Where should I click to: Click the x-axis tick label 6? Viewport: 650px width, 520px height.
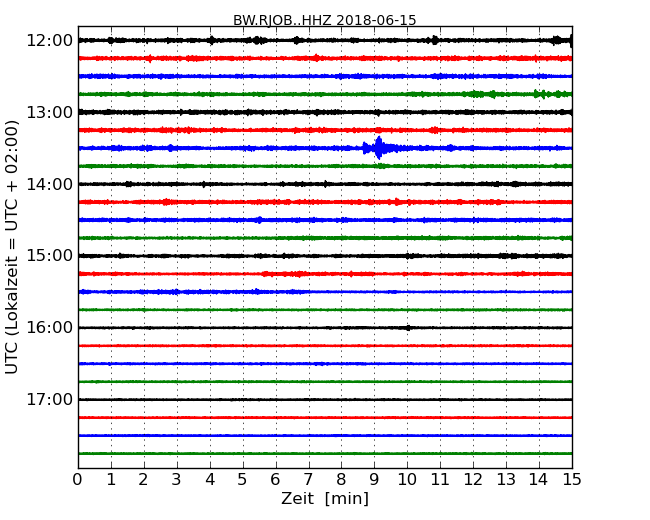tap(275, 480)
